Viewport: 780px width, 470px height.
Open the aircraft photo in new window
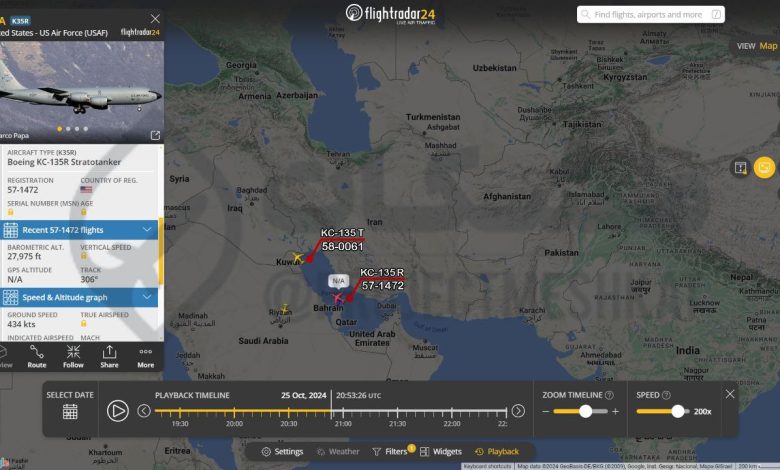tap(155, 135)
